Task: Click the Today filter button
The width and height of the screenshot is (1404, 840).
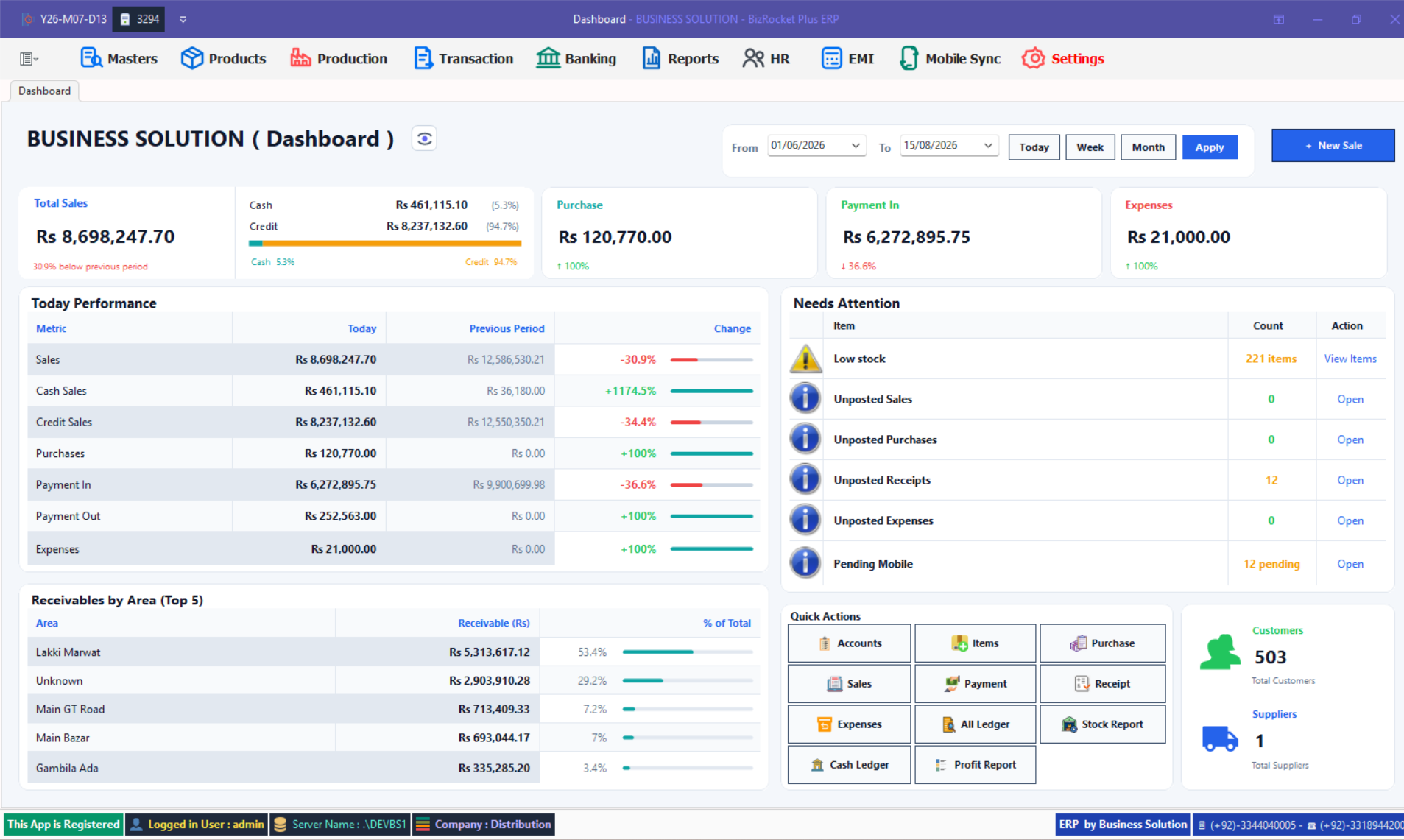Action: pyautogui.click(x=1034, y=147)
